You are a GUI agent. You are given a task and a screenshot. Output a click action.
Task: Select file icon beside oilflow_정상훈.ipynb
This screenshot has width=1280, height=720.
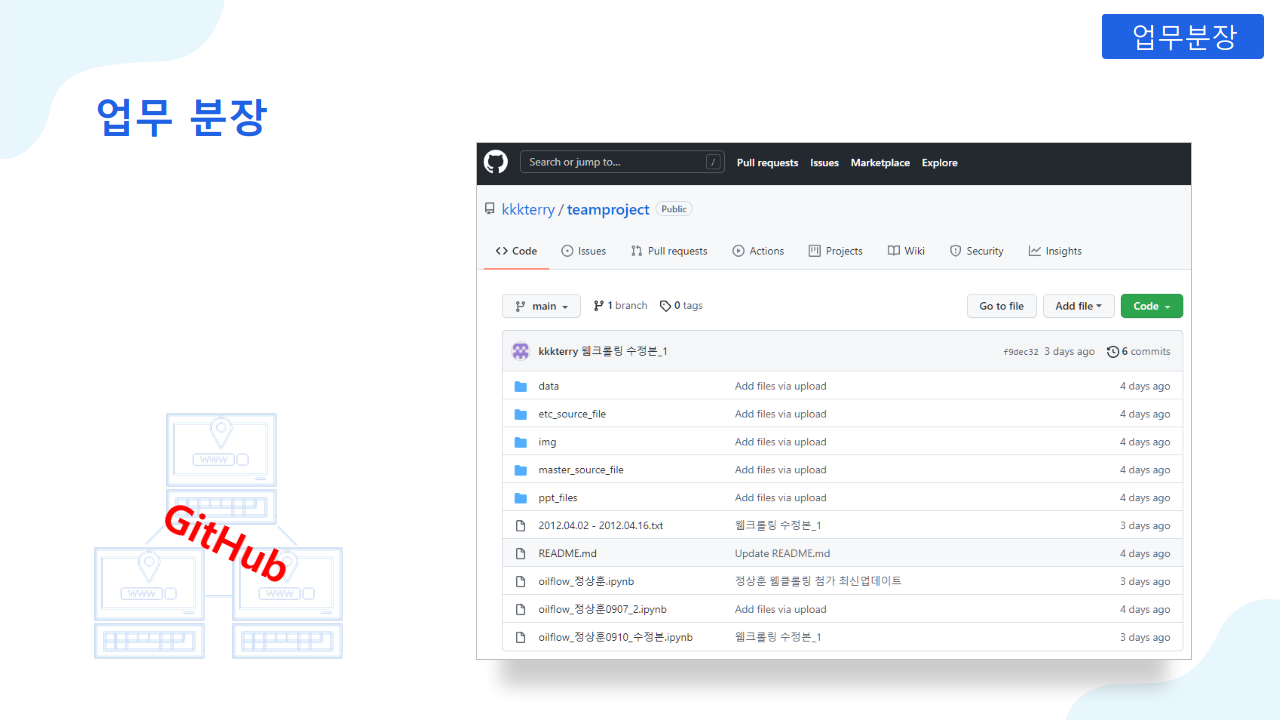click(520, 581)
